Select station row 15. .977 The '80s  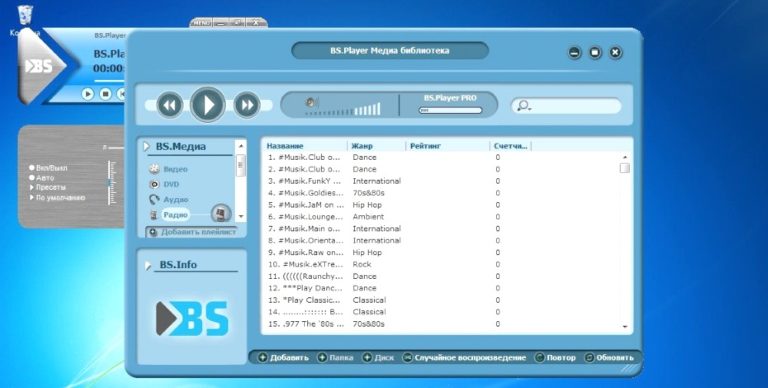pos(441,324)
